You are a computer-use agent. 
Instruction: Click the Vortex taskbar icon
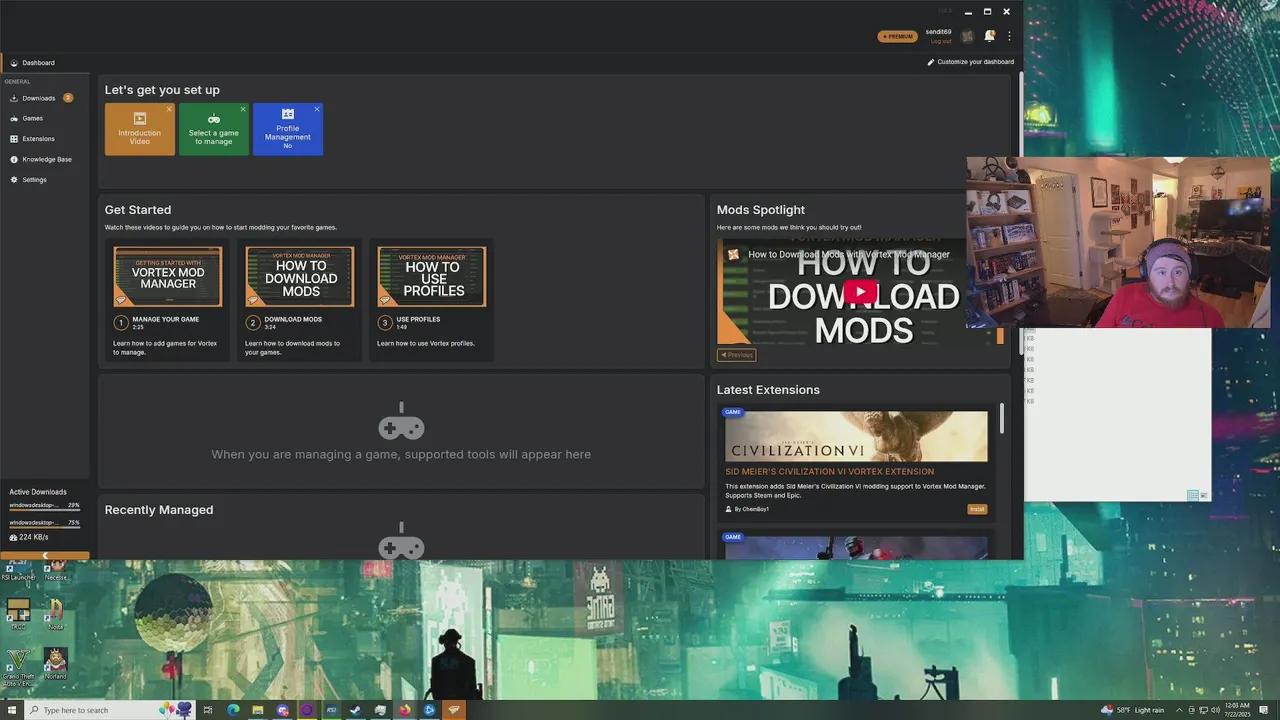(x=454, y=710)
